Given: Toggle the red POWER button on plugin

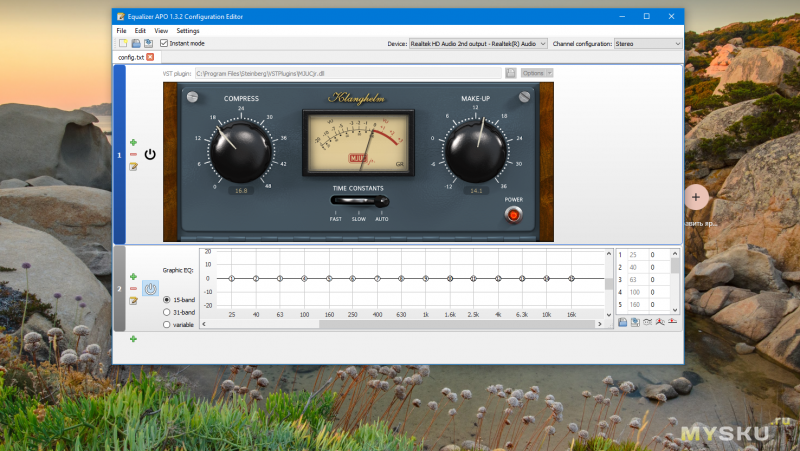Looking at the screenshot, I should click(x=514, y=215).
